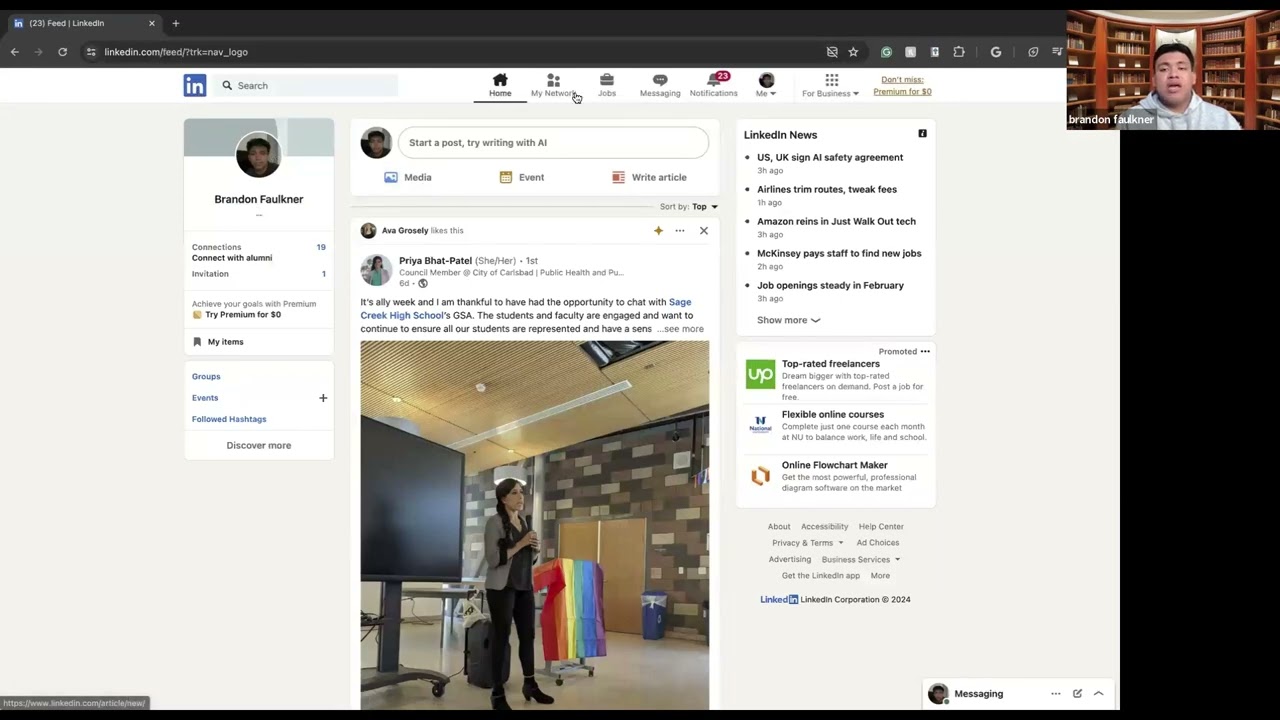Image resolution: width=1280 pixels, height=720 pixels.
Task: Add new event plus icon
Action: [323, 398]
